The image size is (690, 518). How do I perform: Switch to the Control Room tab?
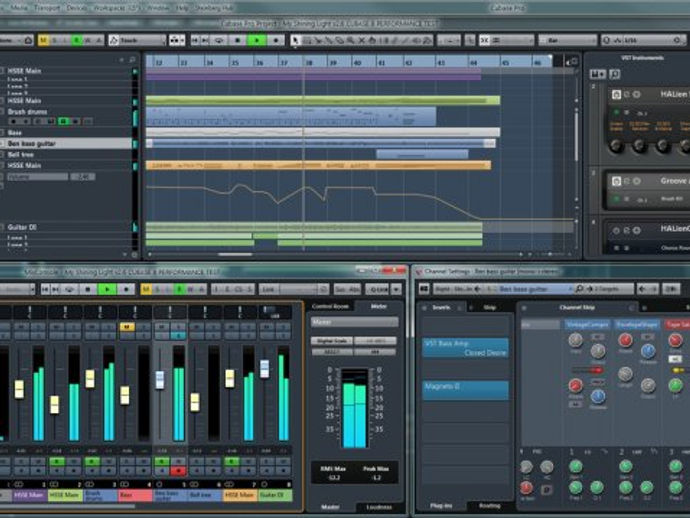click(x=330, y=306)
